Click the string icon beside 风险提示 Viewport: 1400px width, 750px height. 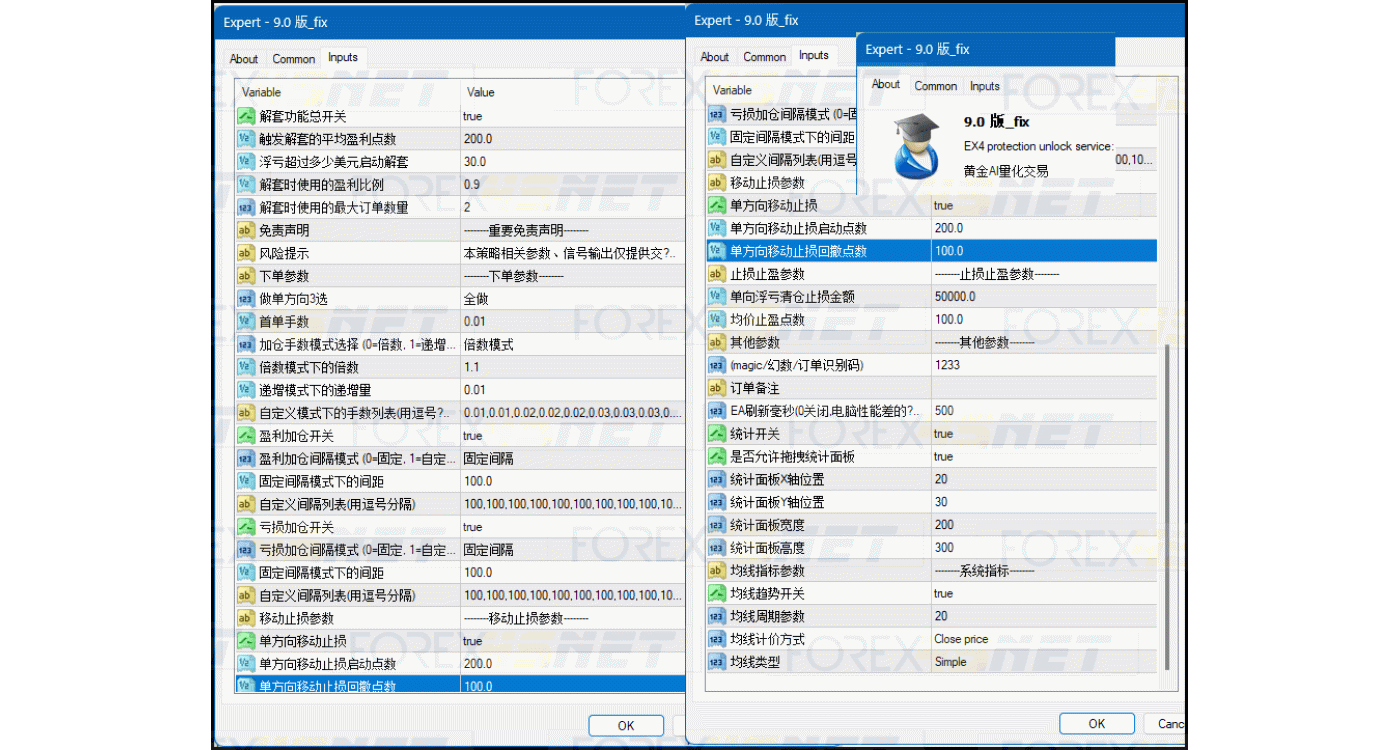tap(246, 253)
